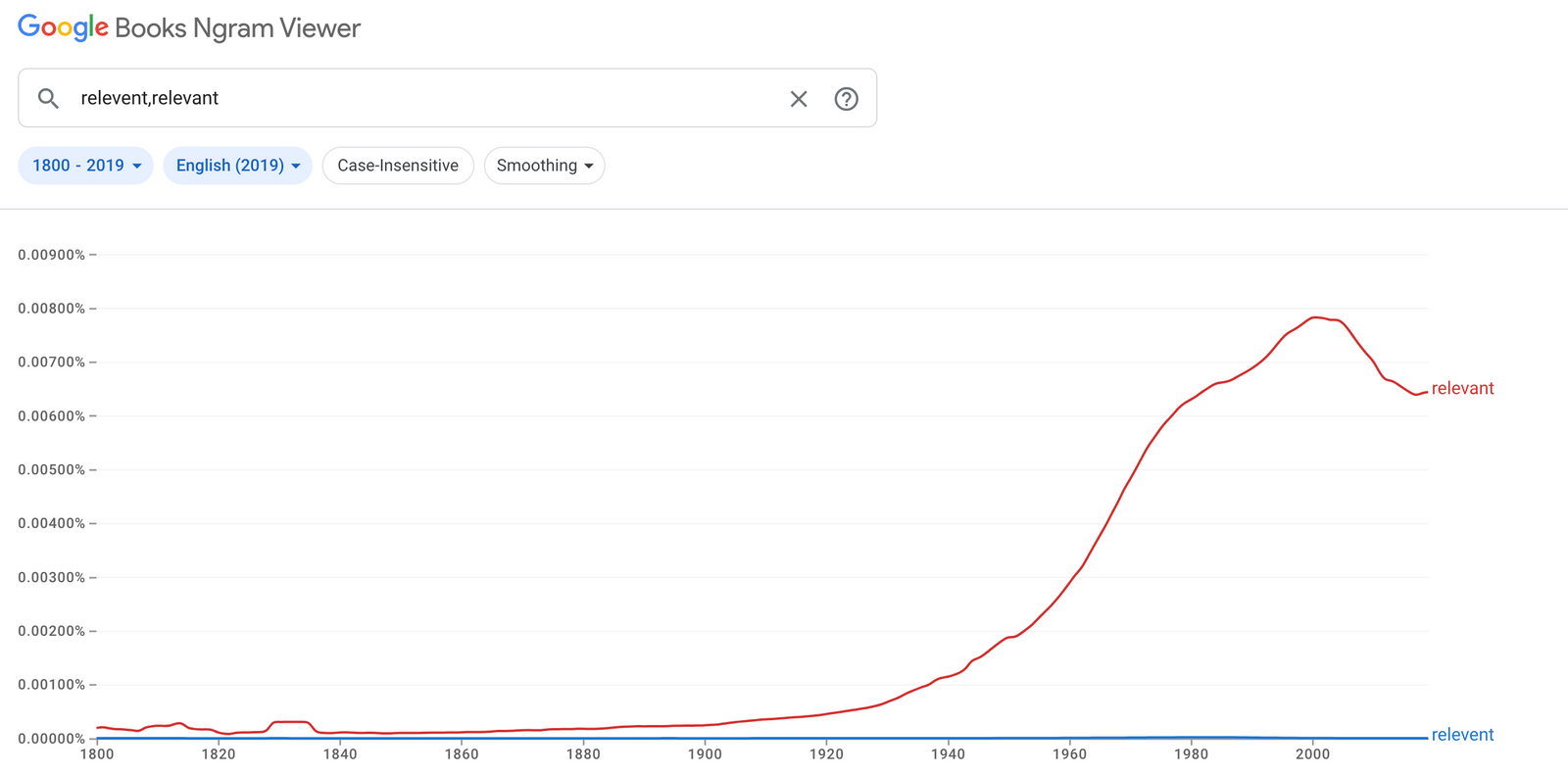
Task: Expand the English (2019) corpus dropdown
Action: click(237, 166)
